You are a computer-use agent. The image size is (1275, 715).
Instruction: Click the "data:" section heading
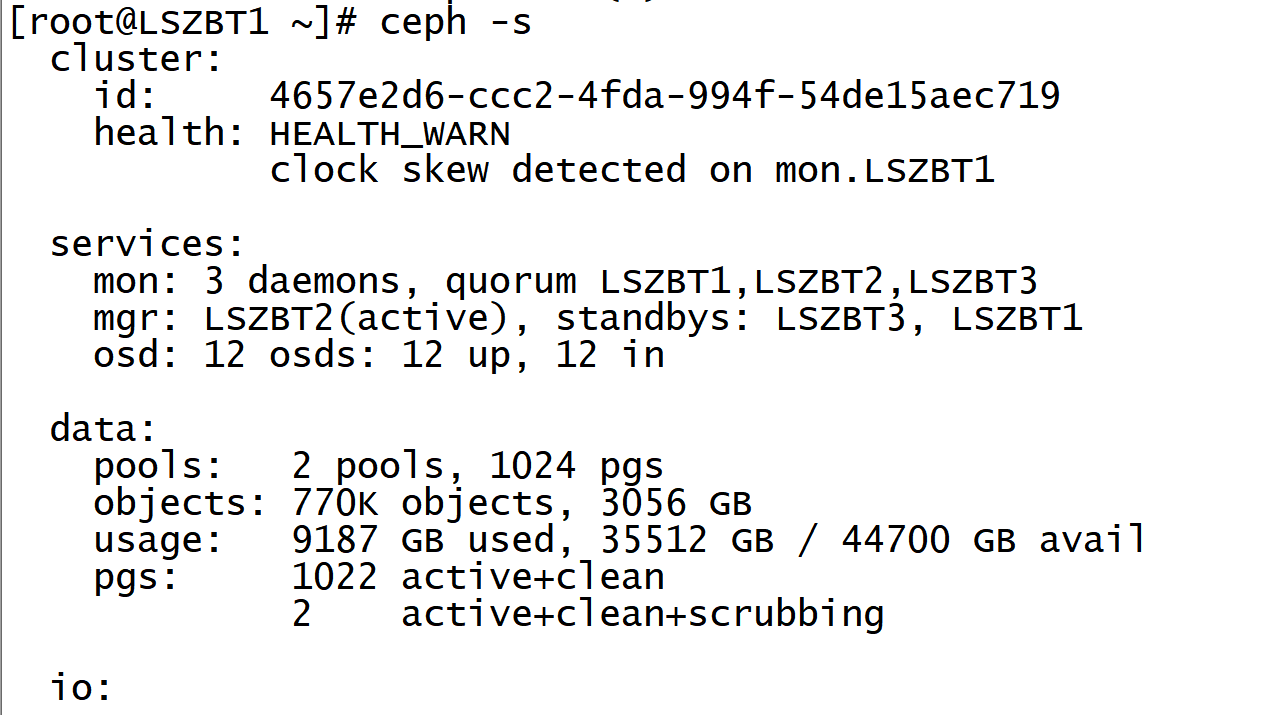103,429
